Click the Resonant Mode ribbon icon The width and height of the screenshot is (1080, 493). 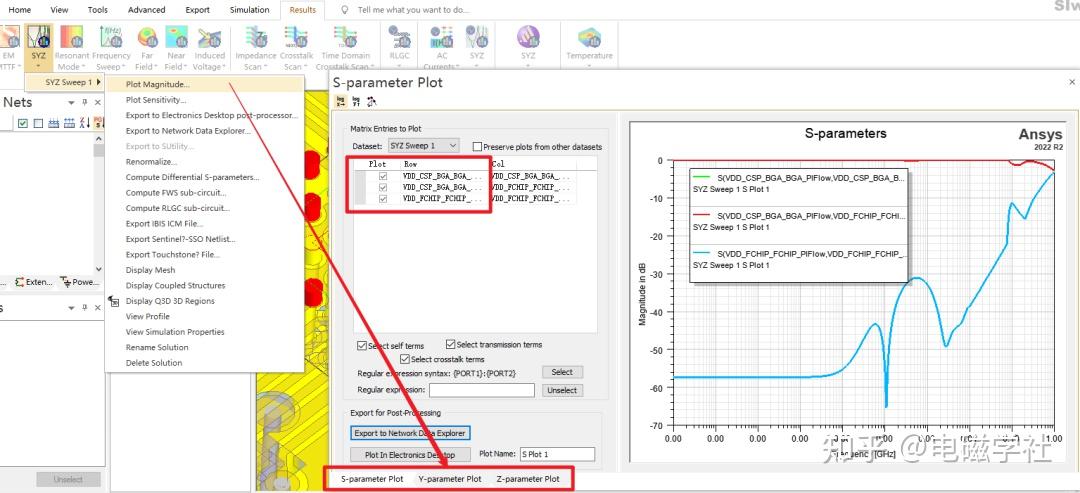72,37
